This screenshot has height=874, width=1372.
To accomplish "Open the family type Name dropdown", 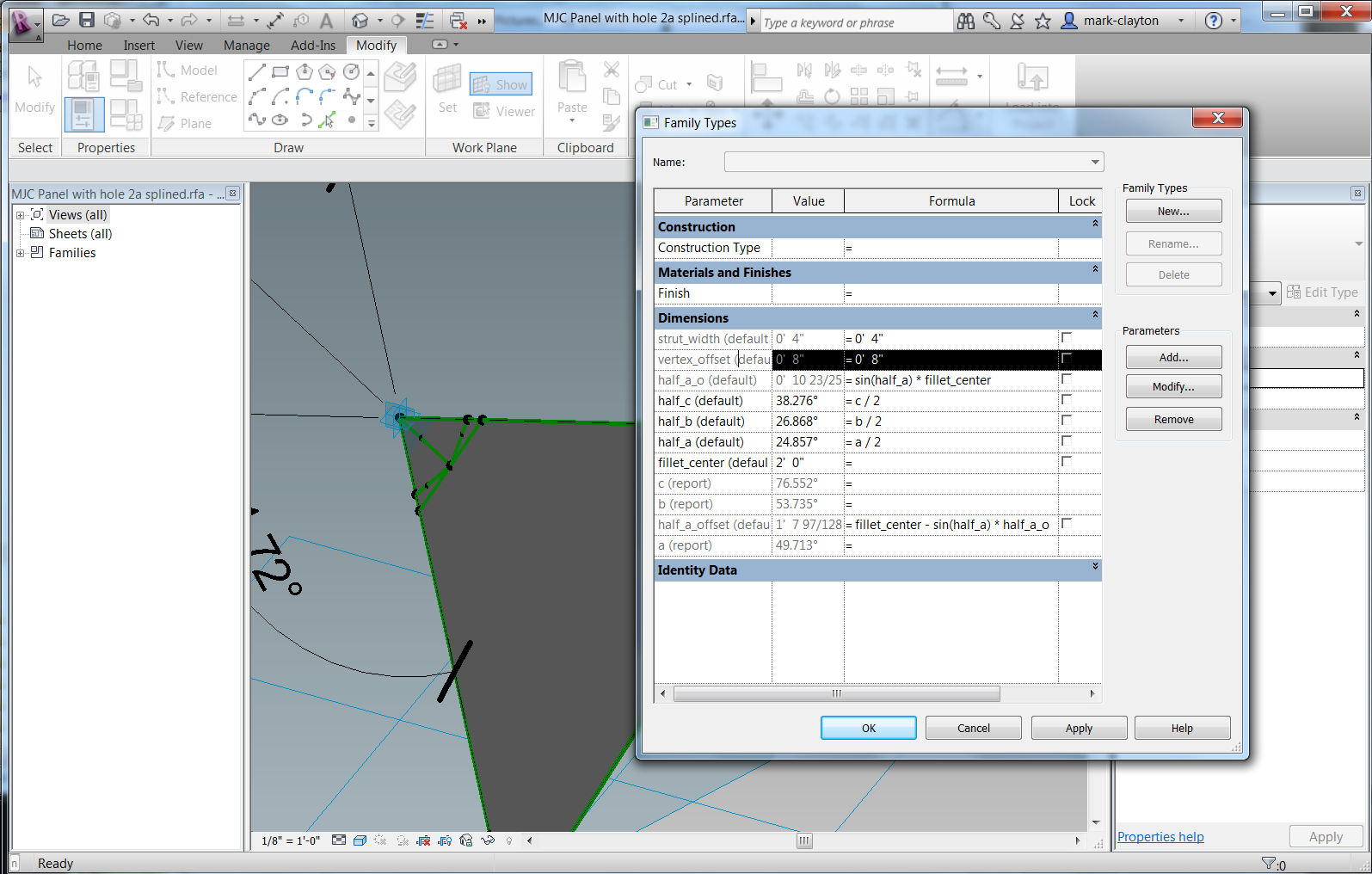I will (1094, 162).
